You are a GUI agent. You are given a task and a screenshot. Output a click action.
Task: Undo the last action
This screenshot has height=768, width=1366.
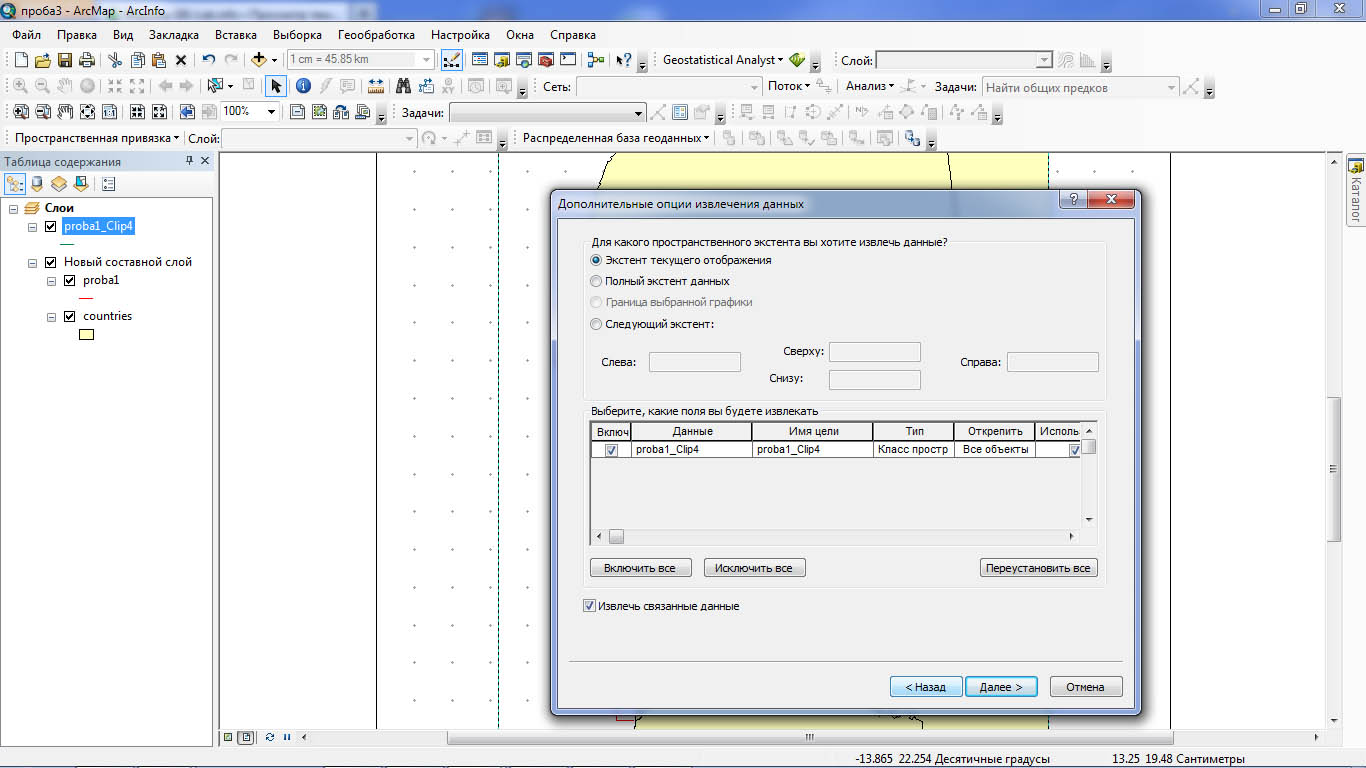[209, 60]
